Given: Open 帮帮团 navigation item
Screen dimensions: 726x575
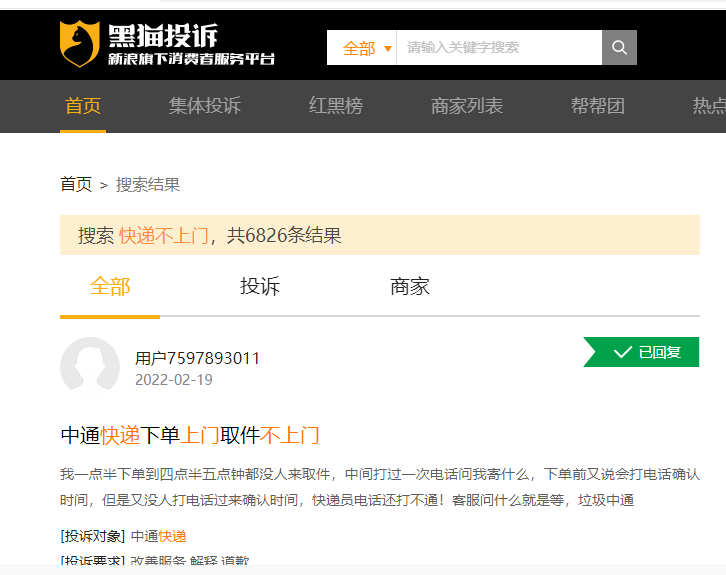Looking at the screenshot, I should pyautogui.click(x=598, y=106).
